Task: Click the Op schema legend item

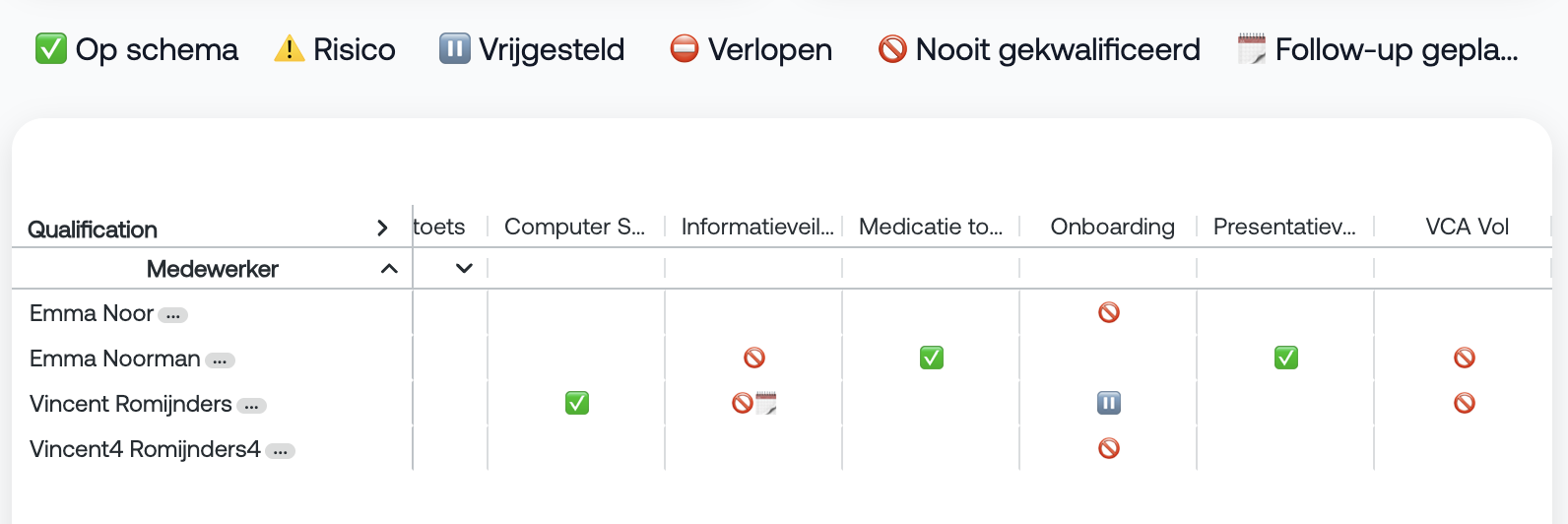Action: click(x=137, y=49)
